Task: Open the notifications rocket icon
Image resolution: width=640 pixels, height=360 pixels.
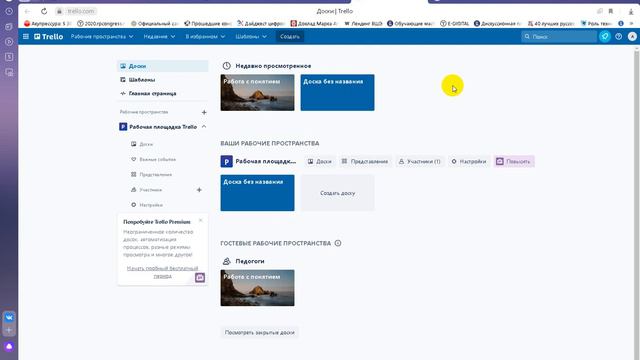Action: (605, 36)
